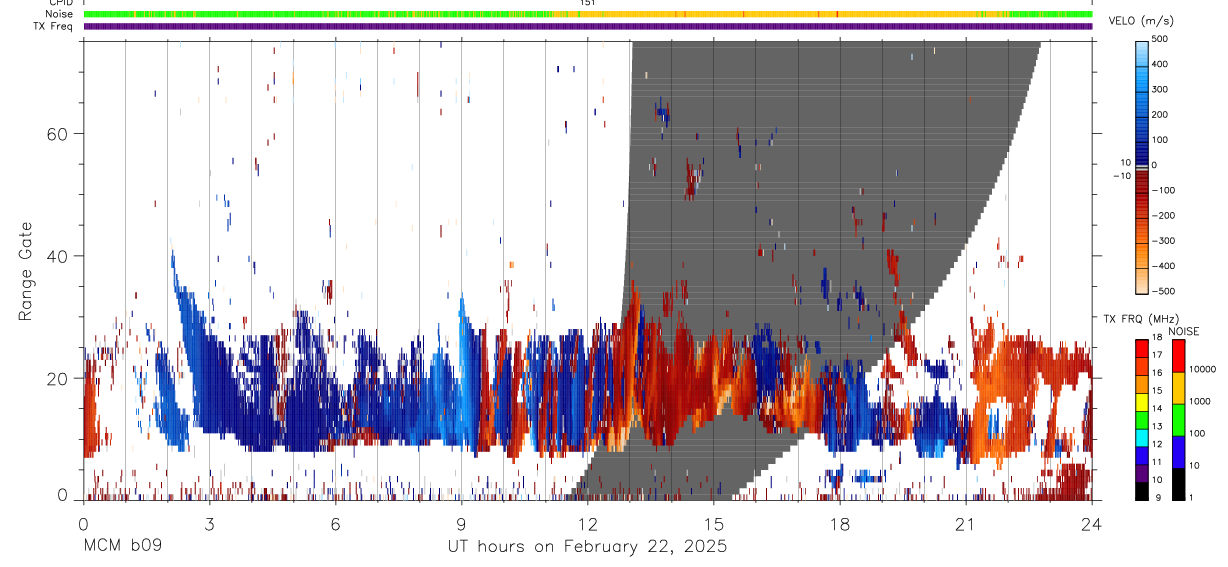Click the x-axis hour label 21
This screenshot has width=1228, height=567.
pos(966,523)
